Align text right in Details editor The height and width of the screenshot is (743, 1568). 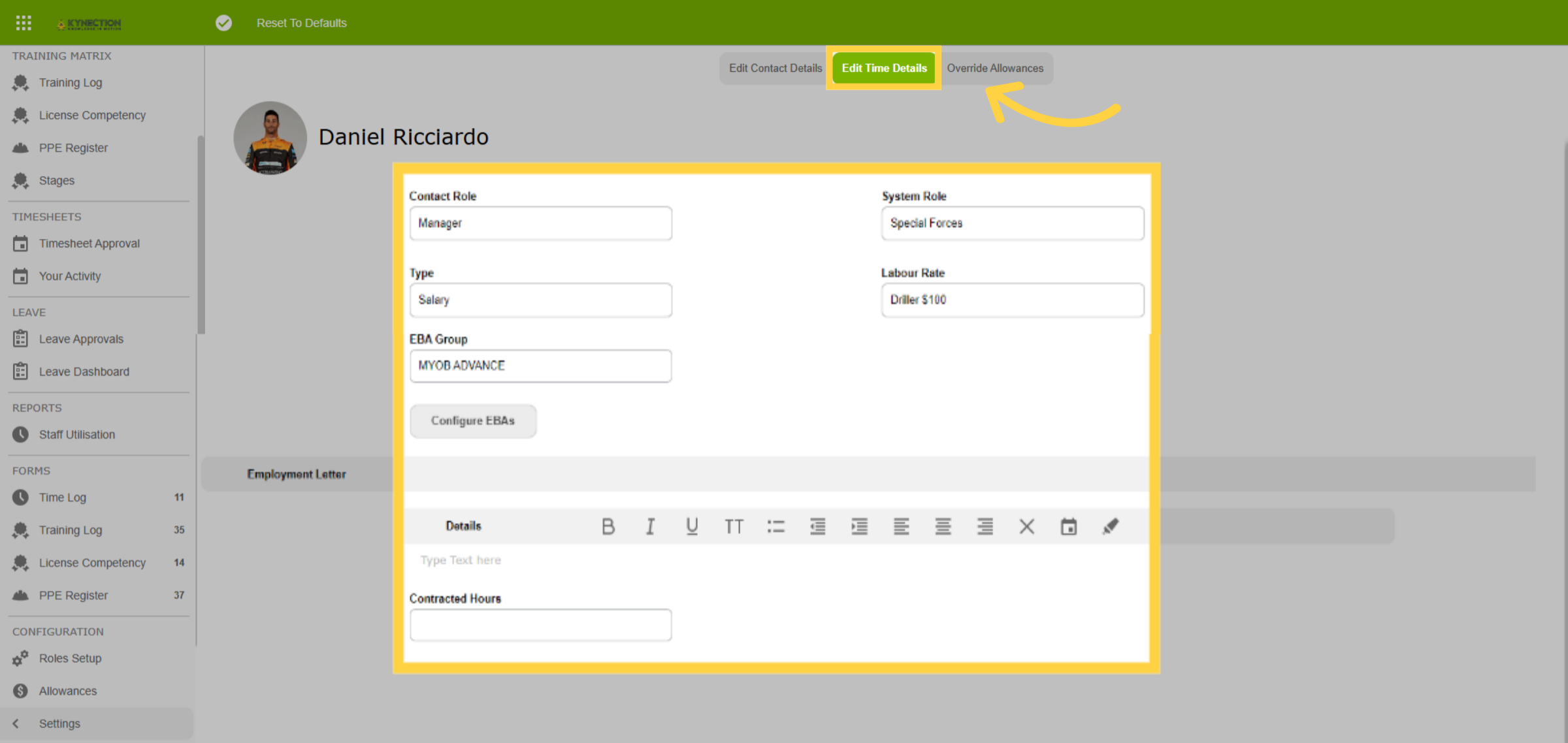coord(985,526)
